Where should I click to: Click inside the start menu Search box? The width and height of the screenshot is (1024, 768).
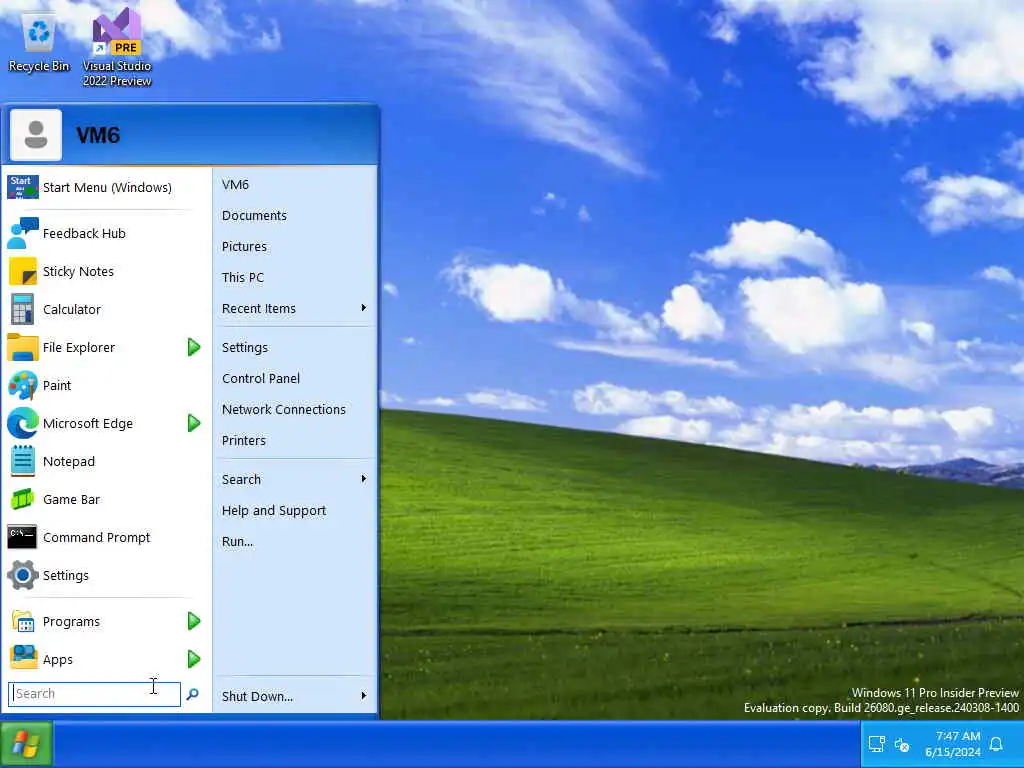94,694
